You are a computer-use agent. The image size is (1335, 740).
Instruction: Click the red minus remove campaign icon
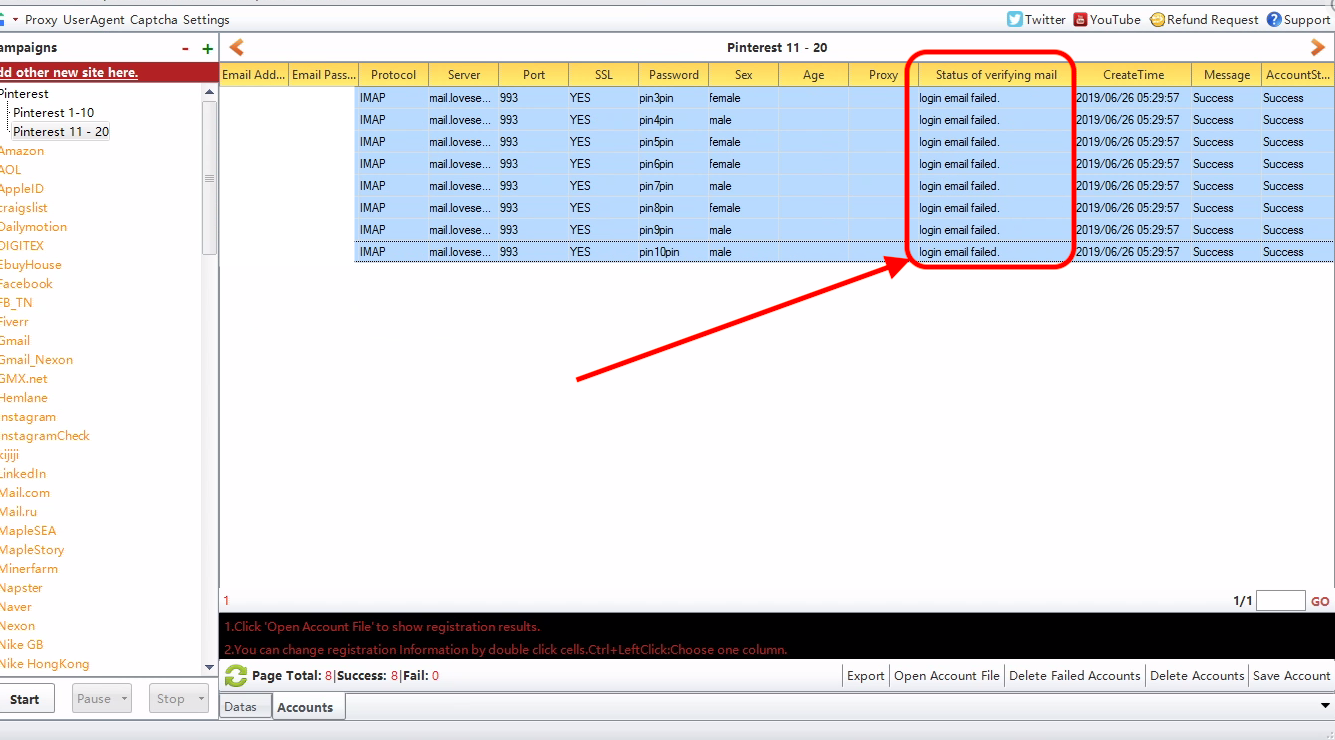(x=185, y=49)
